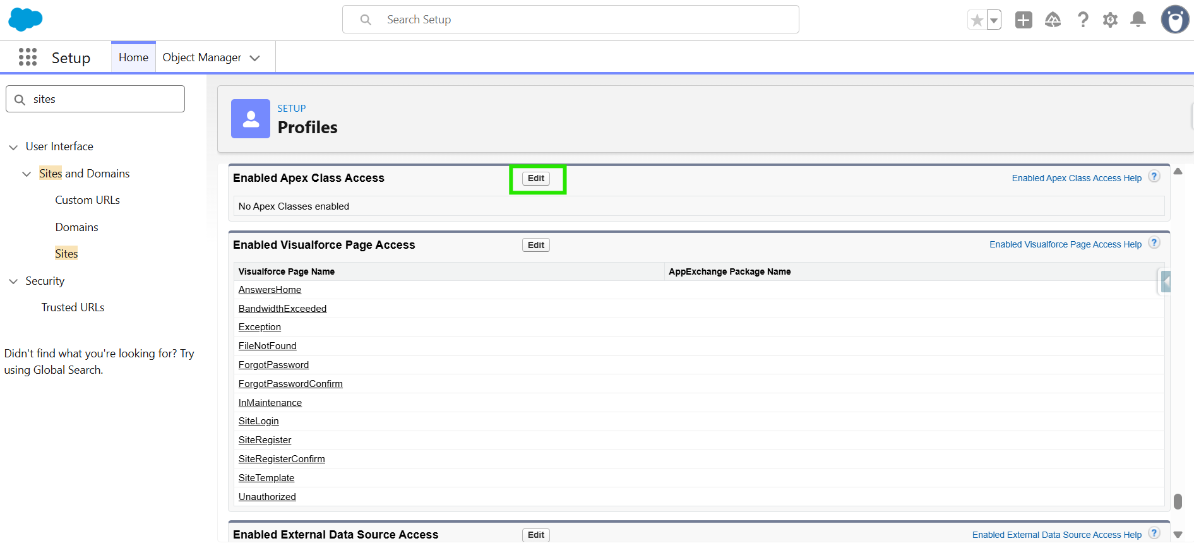Image resolution: width=1194 pixels, height=548 pixels.
Task: Click the Salesforce cloud logo
Action: click(x=25, y=19)
